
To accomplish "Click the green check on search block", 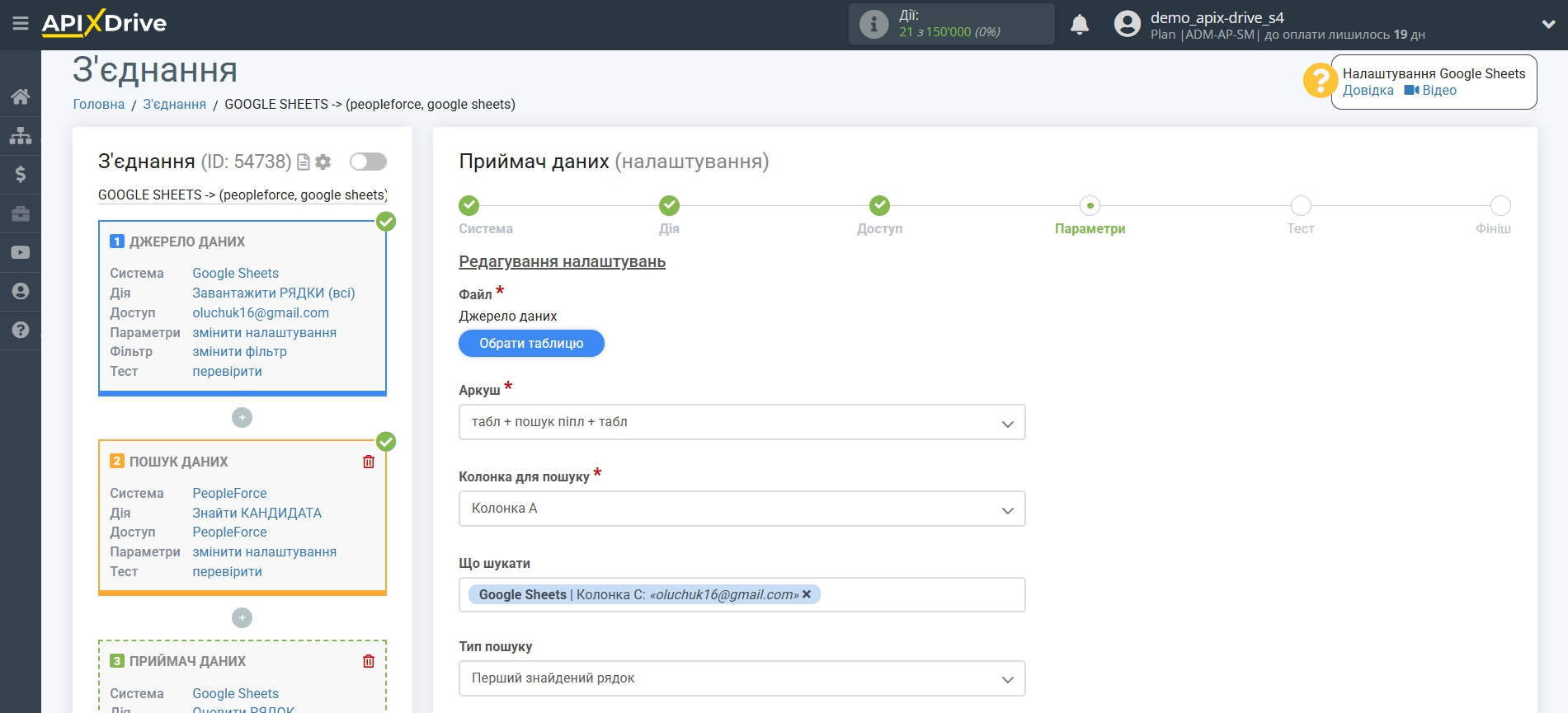I will coord(386,442).
